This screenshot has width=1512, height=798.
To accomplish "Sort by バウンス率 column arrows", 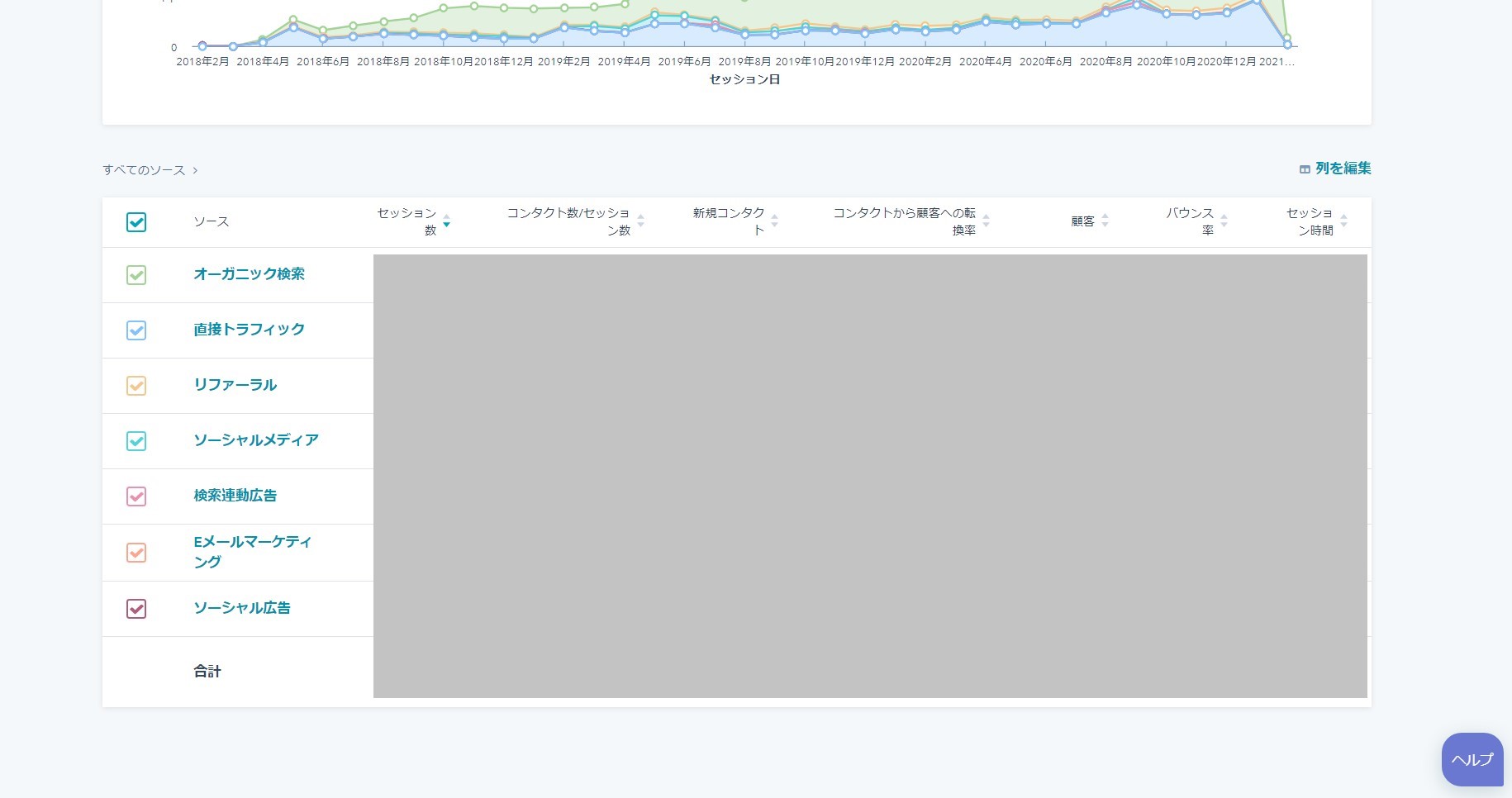I will (x=1224, y=221).
